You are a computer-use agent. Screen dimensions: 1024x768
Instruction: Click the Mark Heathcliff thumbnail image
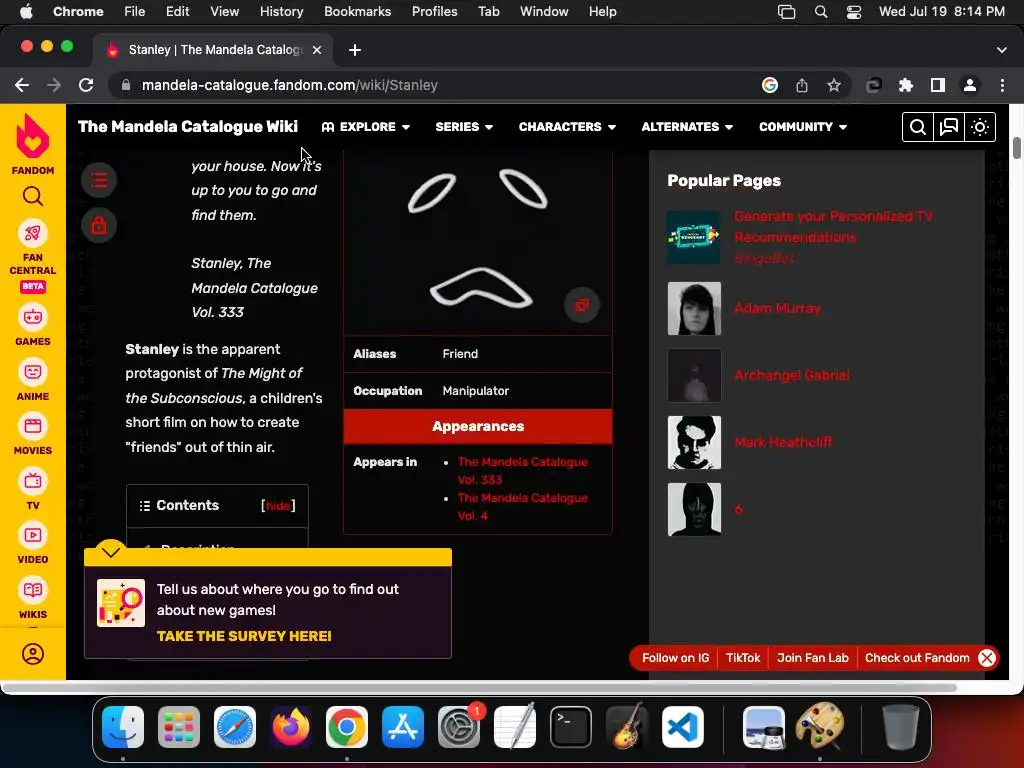(694, 442)
